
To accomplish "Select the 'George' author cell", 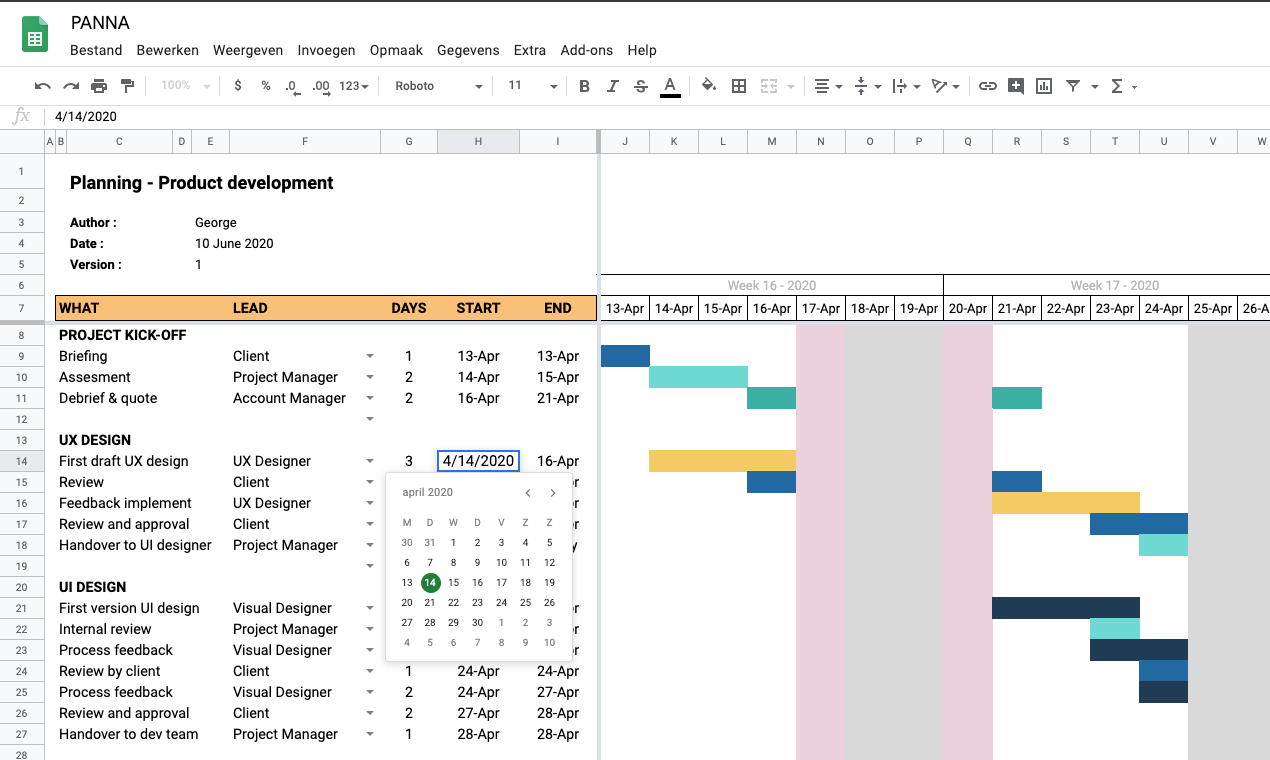I will click(x=216, y=223).
